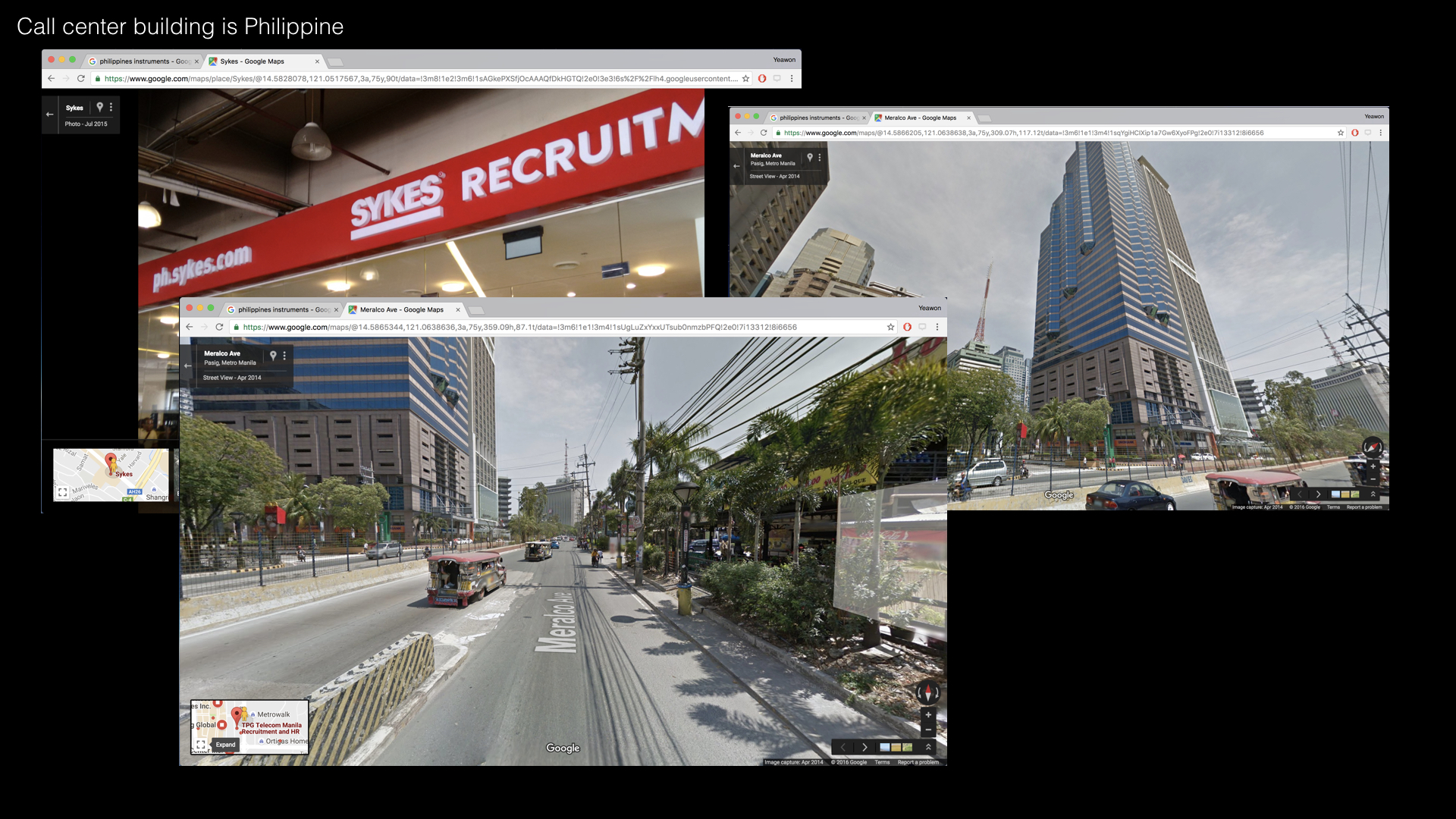Zoom out on front Street View window
Viewport: 1456px width, 819px height.
click(928, 730)
